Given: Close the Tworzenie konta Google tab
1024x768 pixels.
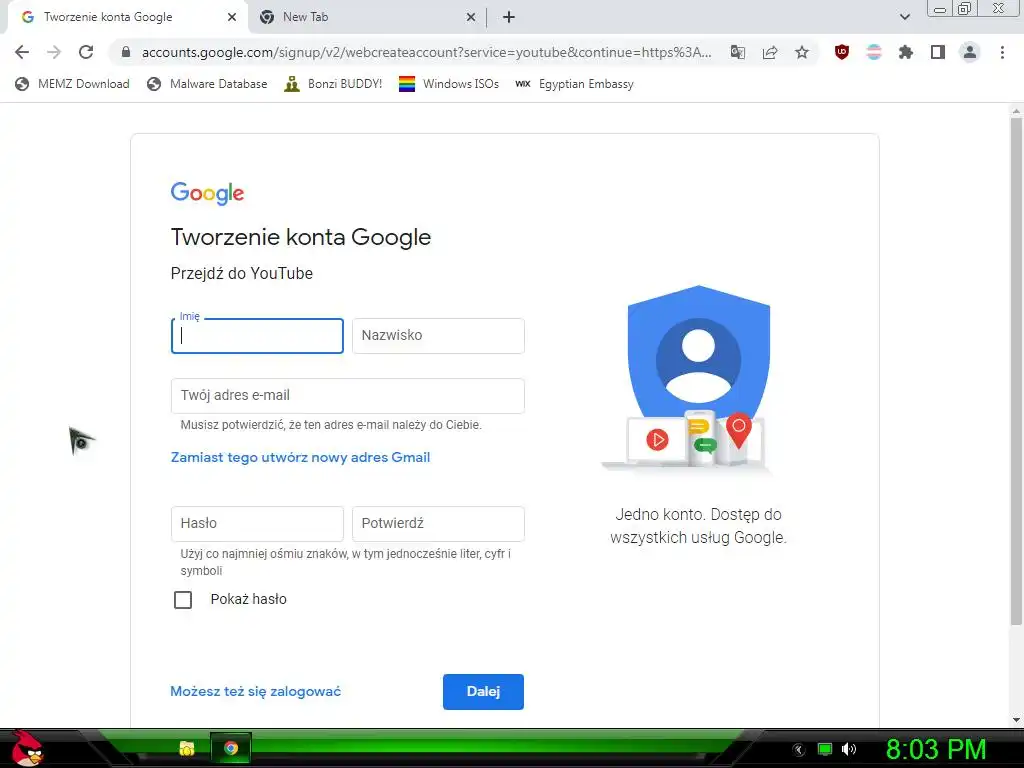Looking at the screenshot, I should pyautogui.click(x=232, y=17).
